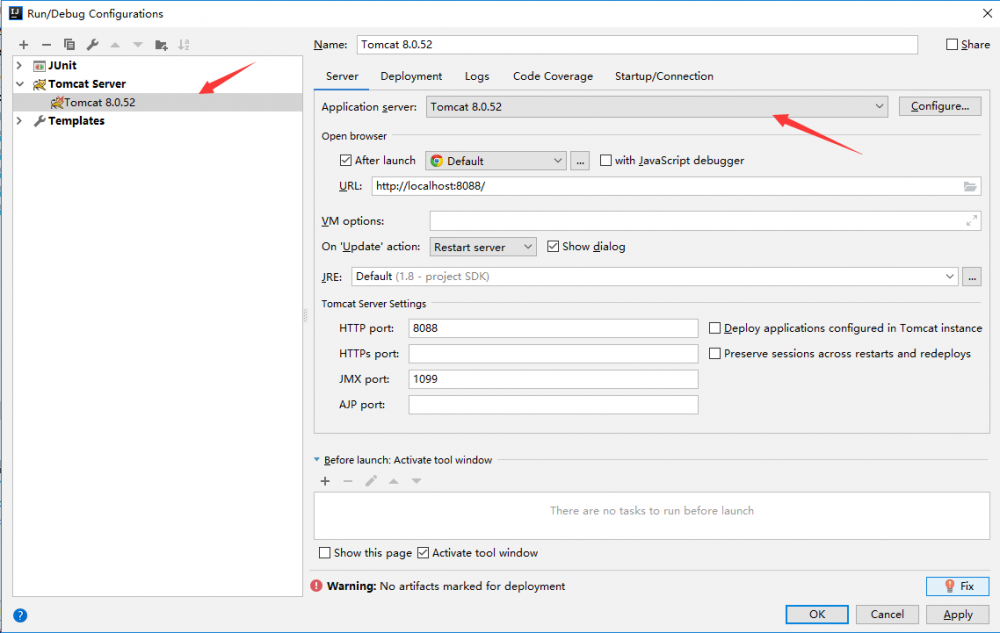Select the Templates tree label
Viewport: 1000px width, 633px height.
click(76, 120)
